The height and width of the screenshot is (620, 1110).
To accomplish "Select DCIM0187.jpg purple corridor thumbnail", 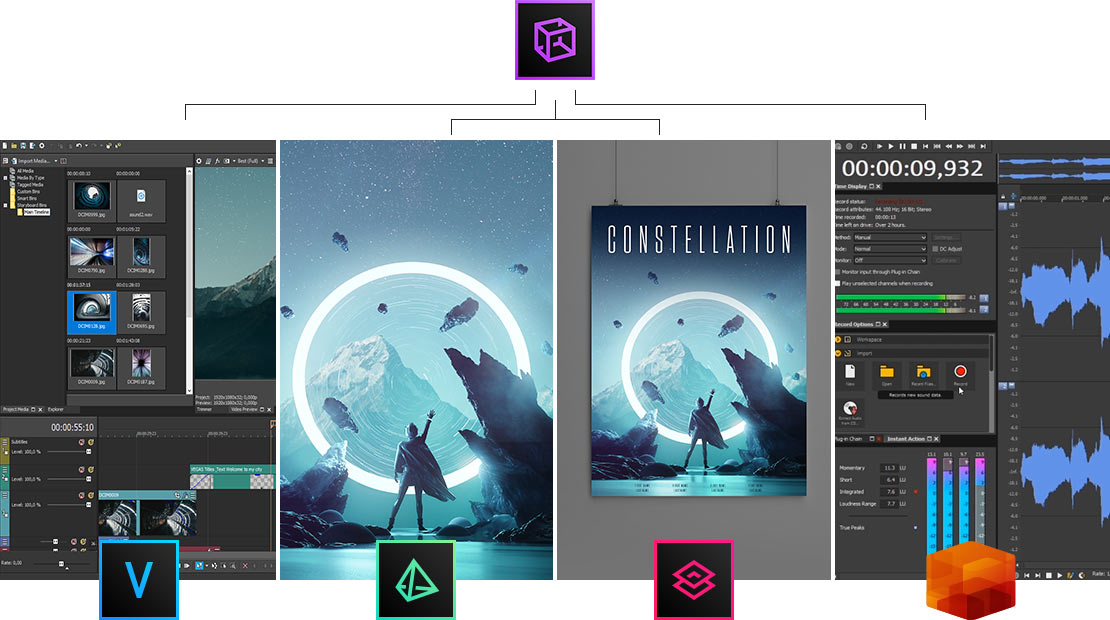I will [141, 367].
